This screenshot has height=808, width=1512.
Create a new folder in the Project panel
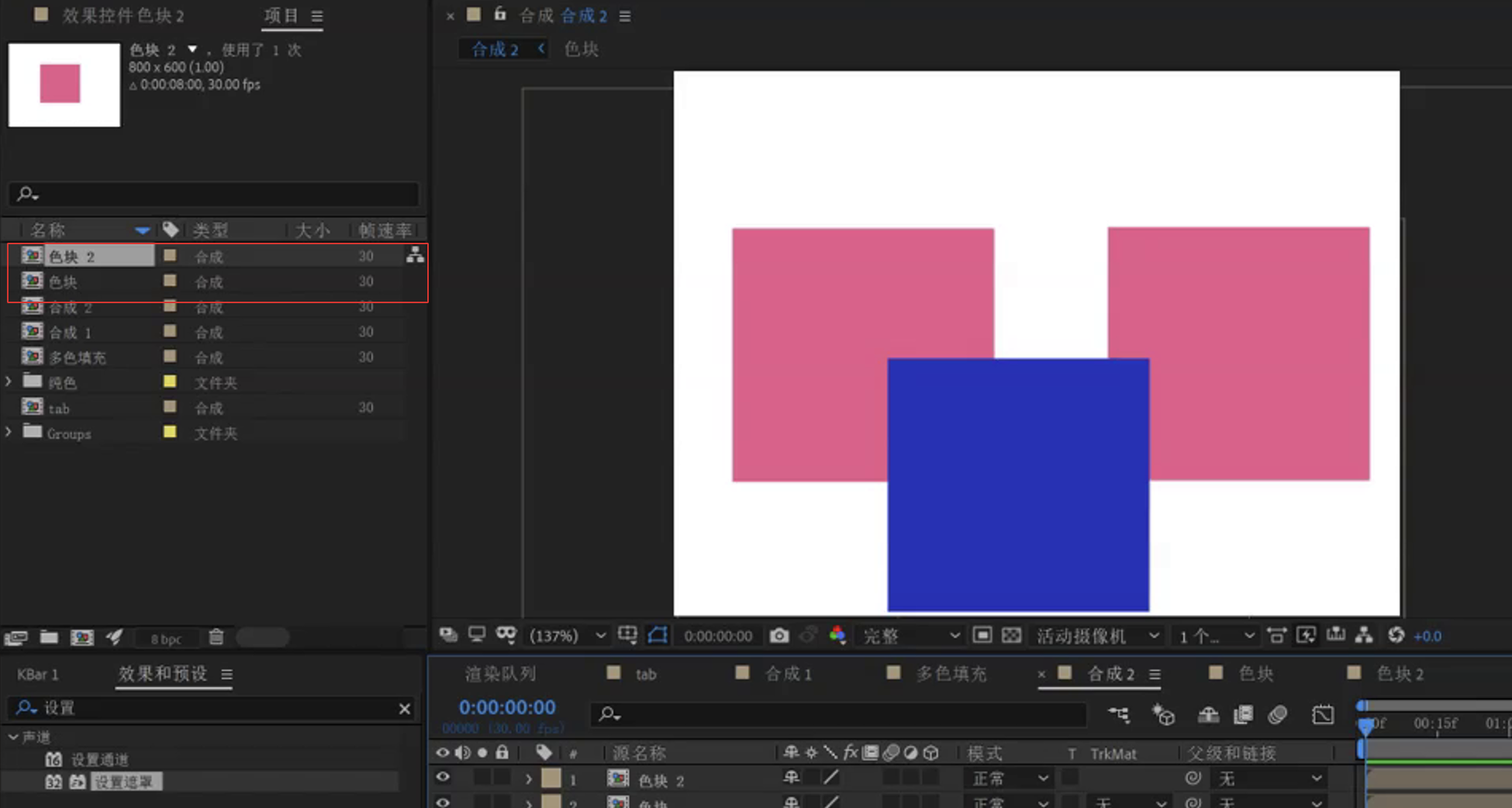(x=49, y=637)
